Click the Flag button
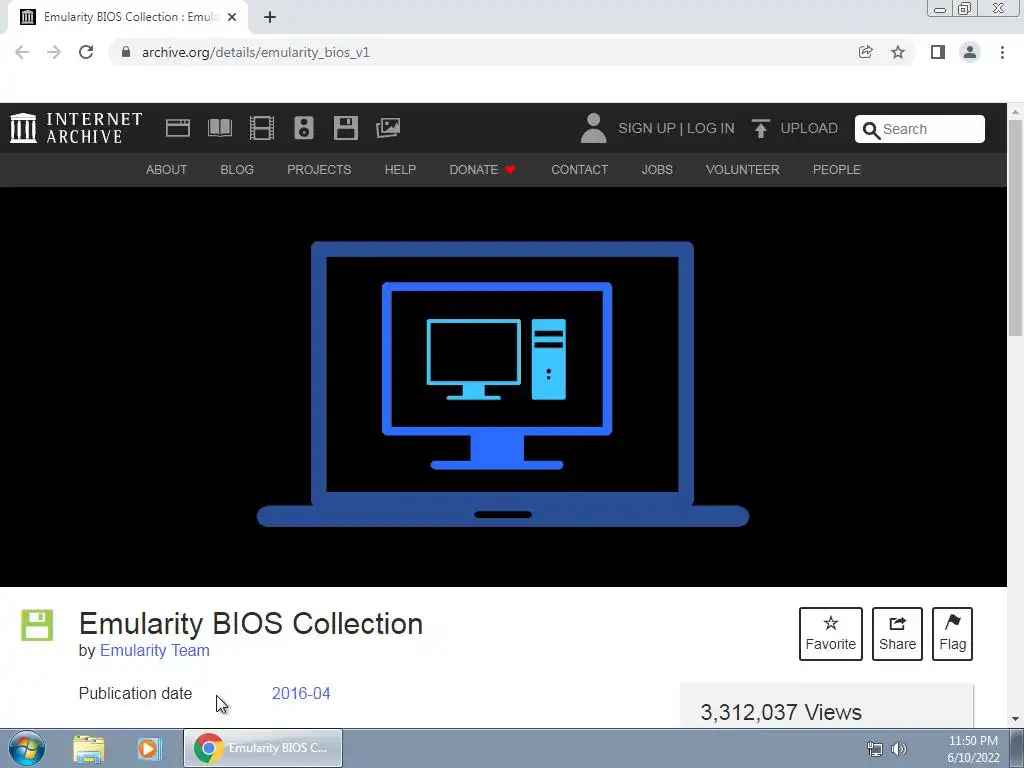Screen dimensions: 1024x768 (952, 633)
